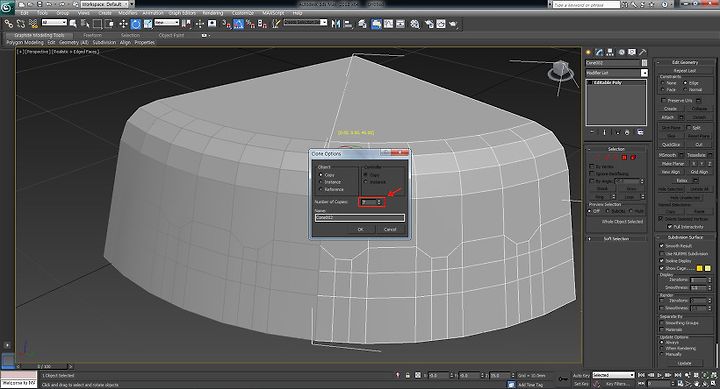Screen dimensions: 720x389
Task: Click the Render Production teapot icon
Action: 452,23
